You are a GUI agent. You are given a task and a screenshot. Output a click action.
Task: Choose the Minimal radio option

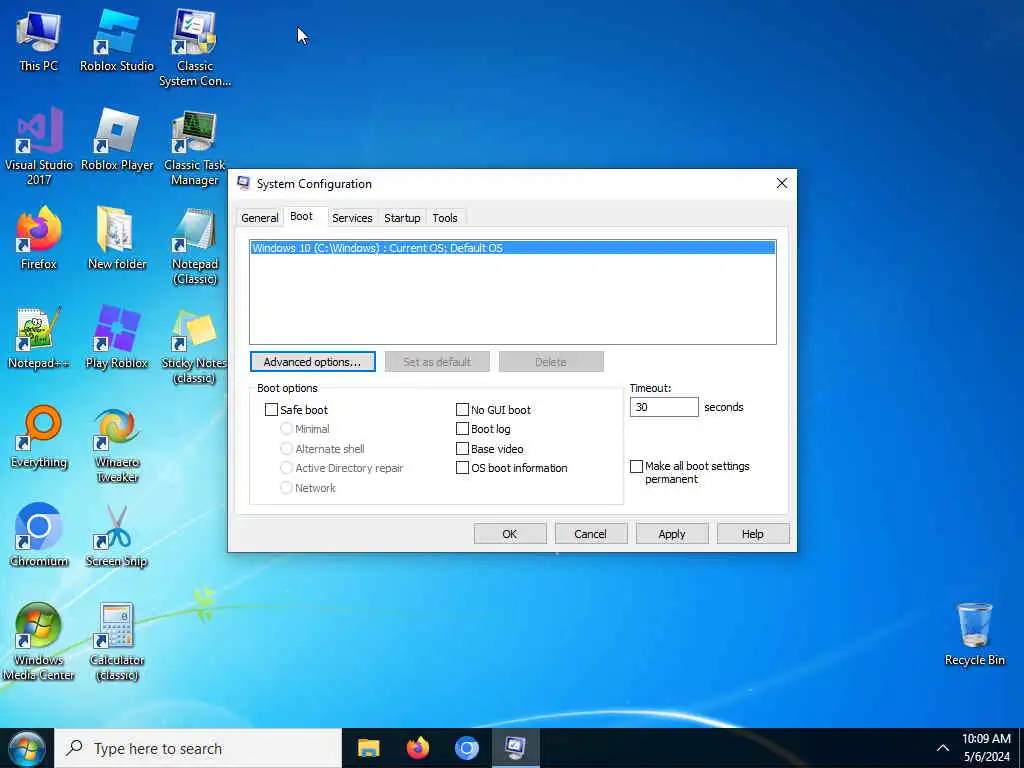click(286, 429)
